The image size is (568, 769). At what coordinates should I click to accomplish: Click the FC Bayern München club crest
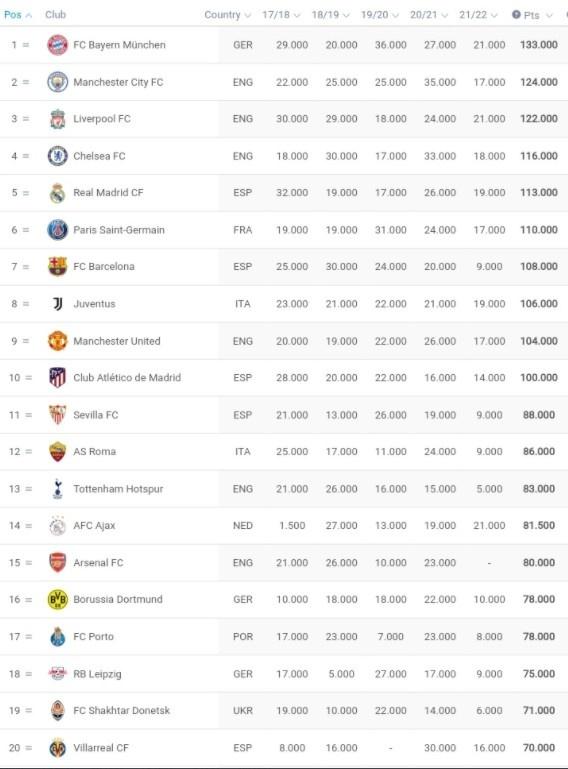pos(57,45)
